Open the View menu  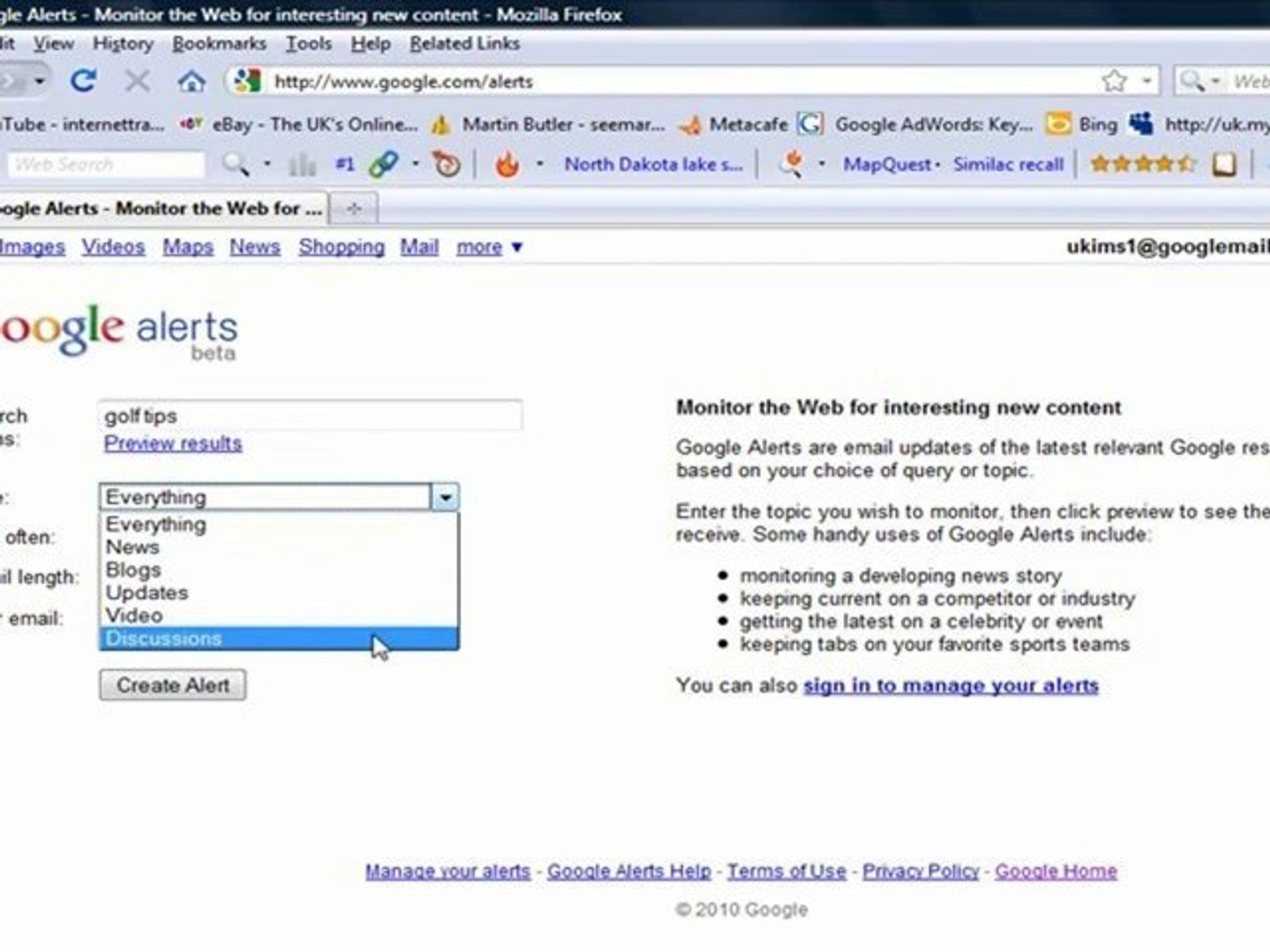tap(54, 43)
